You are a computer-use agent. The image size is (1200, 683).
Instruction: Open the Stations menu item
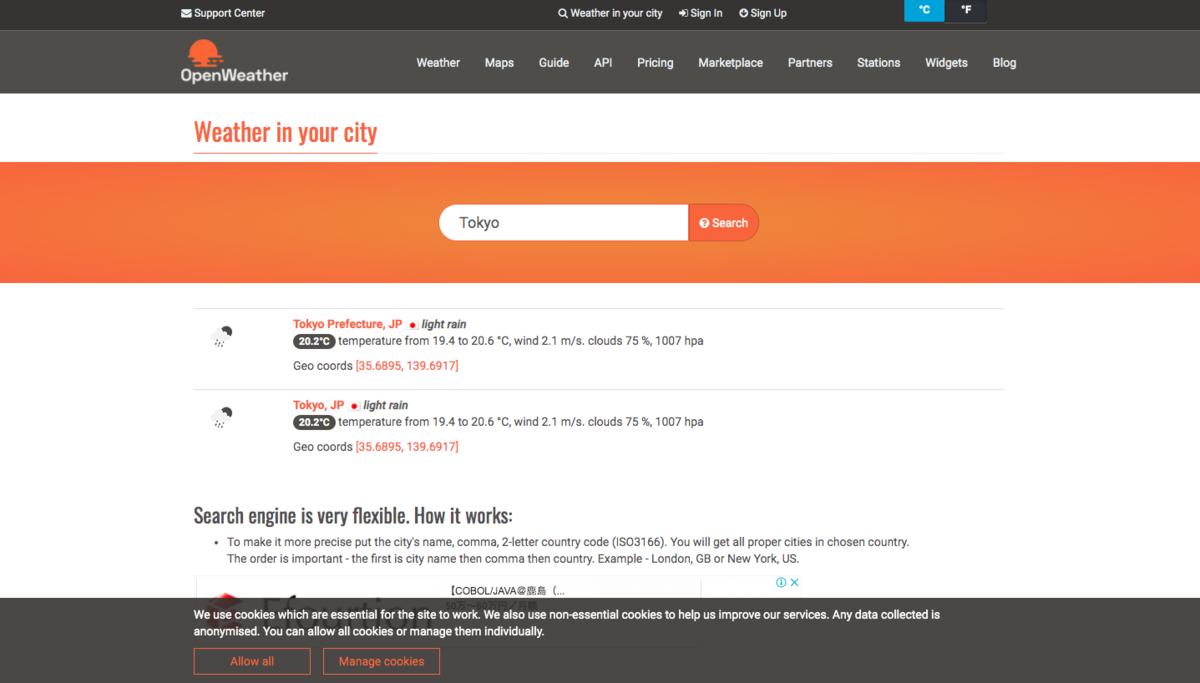[878, 62]
